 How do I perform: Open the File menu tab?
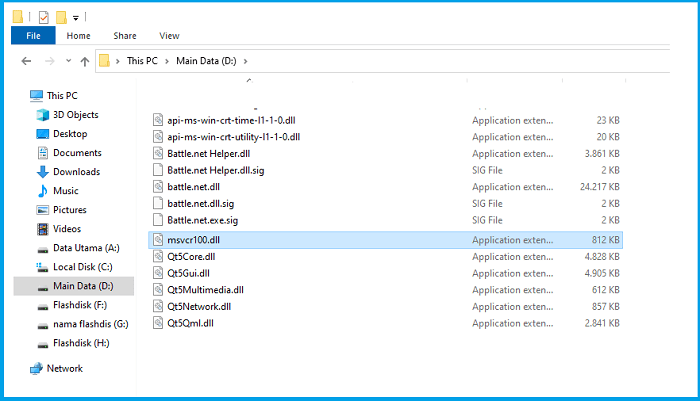pos(33,36)
